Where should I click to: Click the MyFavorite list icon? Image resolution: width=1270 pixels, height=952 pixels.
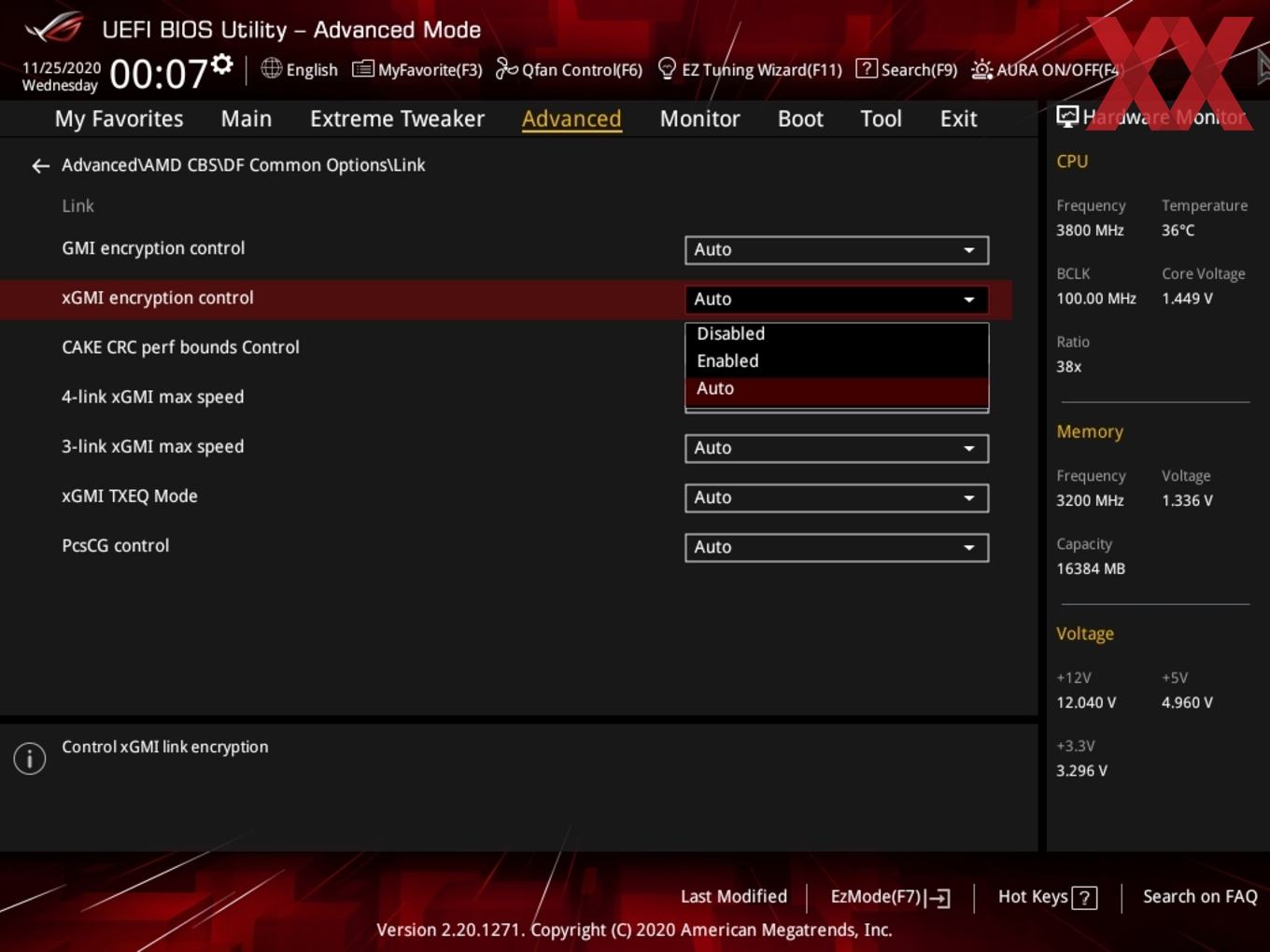point(362,69)
